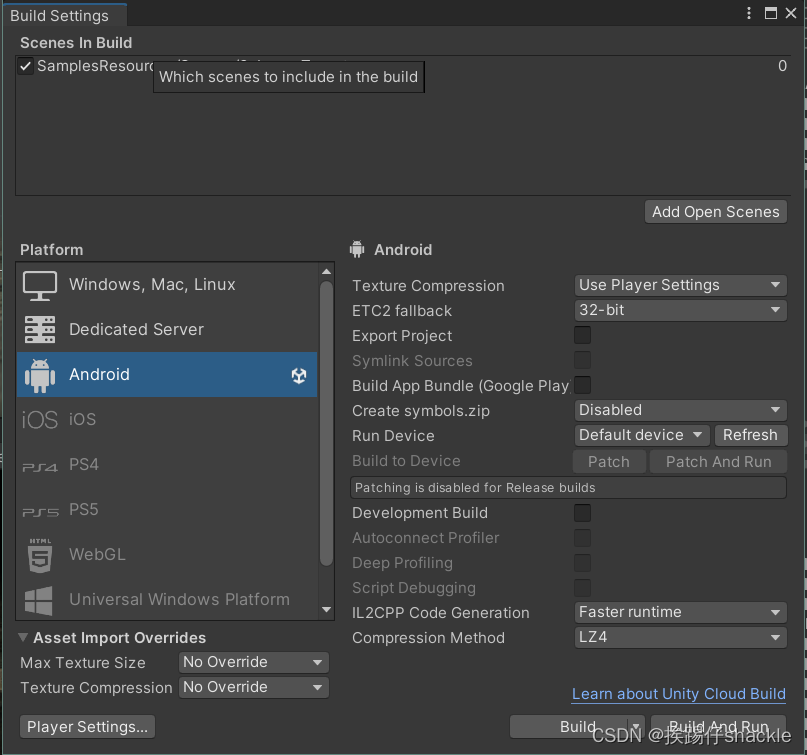
Task: Uncheck the SamplesResources scene checkbox
Action: [x=25, y=66]
